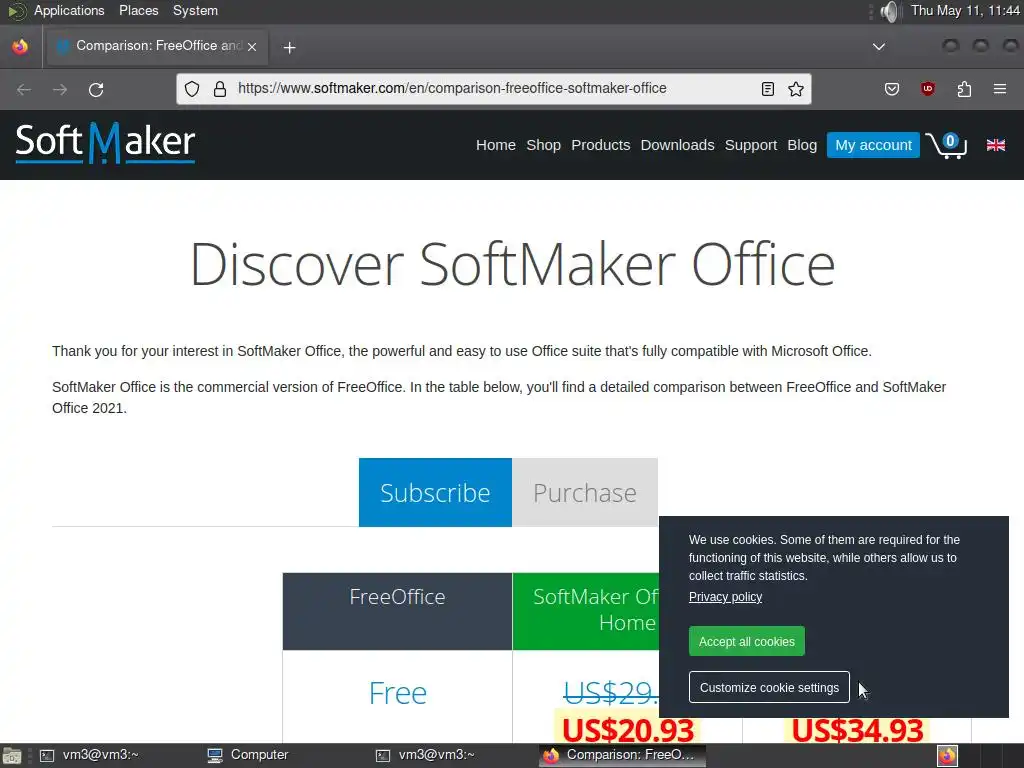Click the forward navigation arrow
This screenshot has width=1024, height=768.
pyautogui.click(x=60, y=89)
